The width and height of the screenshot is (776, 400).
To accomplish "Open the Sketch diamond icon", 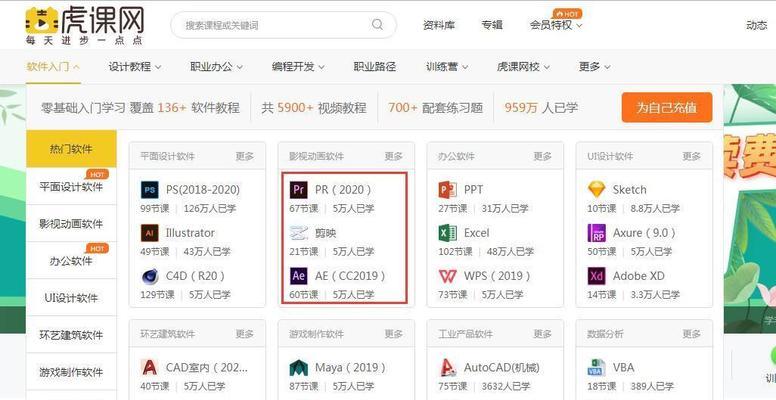I will pos(596,190).
